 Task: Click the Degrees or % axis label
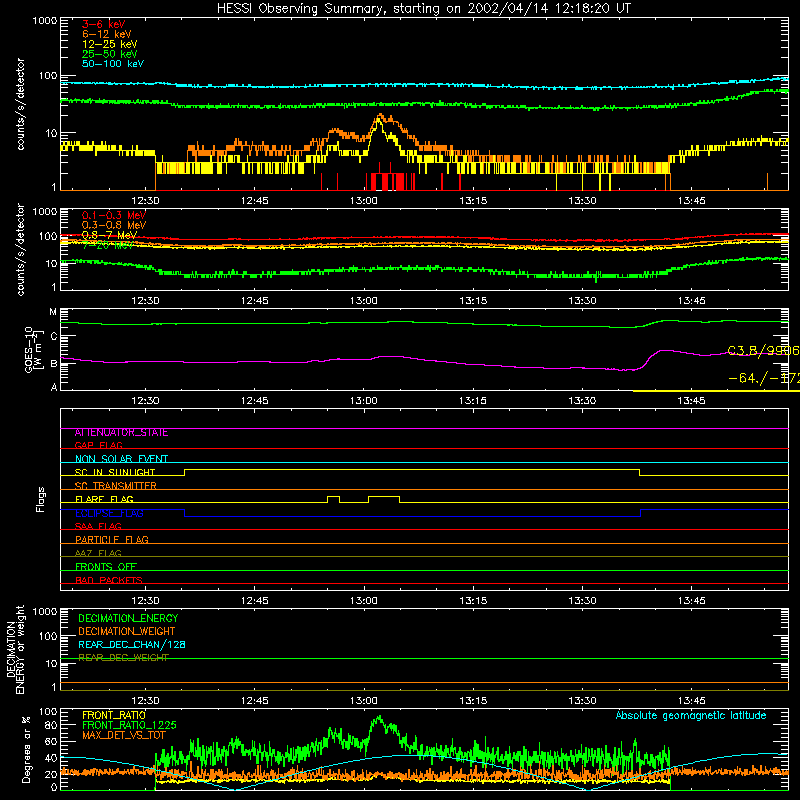[x=26, y=749]
